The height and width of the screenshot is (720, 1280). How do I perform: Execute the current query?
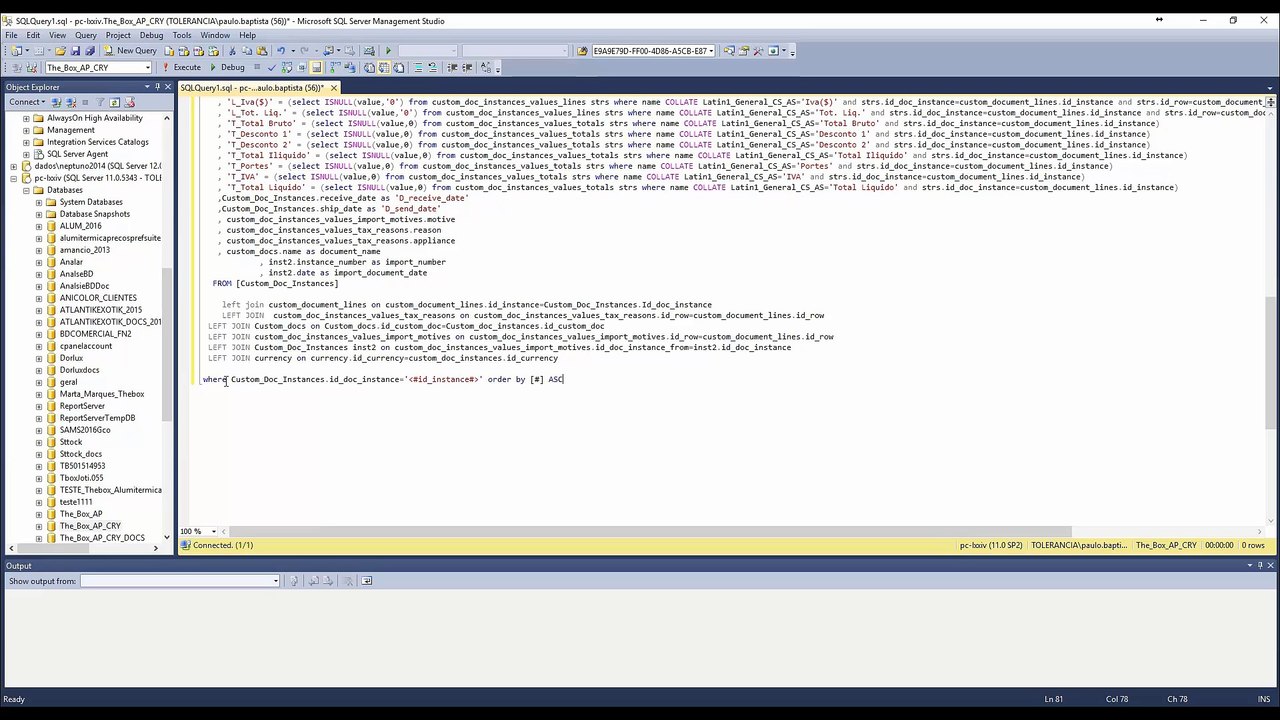coord(181,67)
